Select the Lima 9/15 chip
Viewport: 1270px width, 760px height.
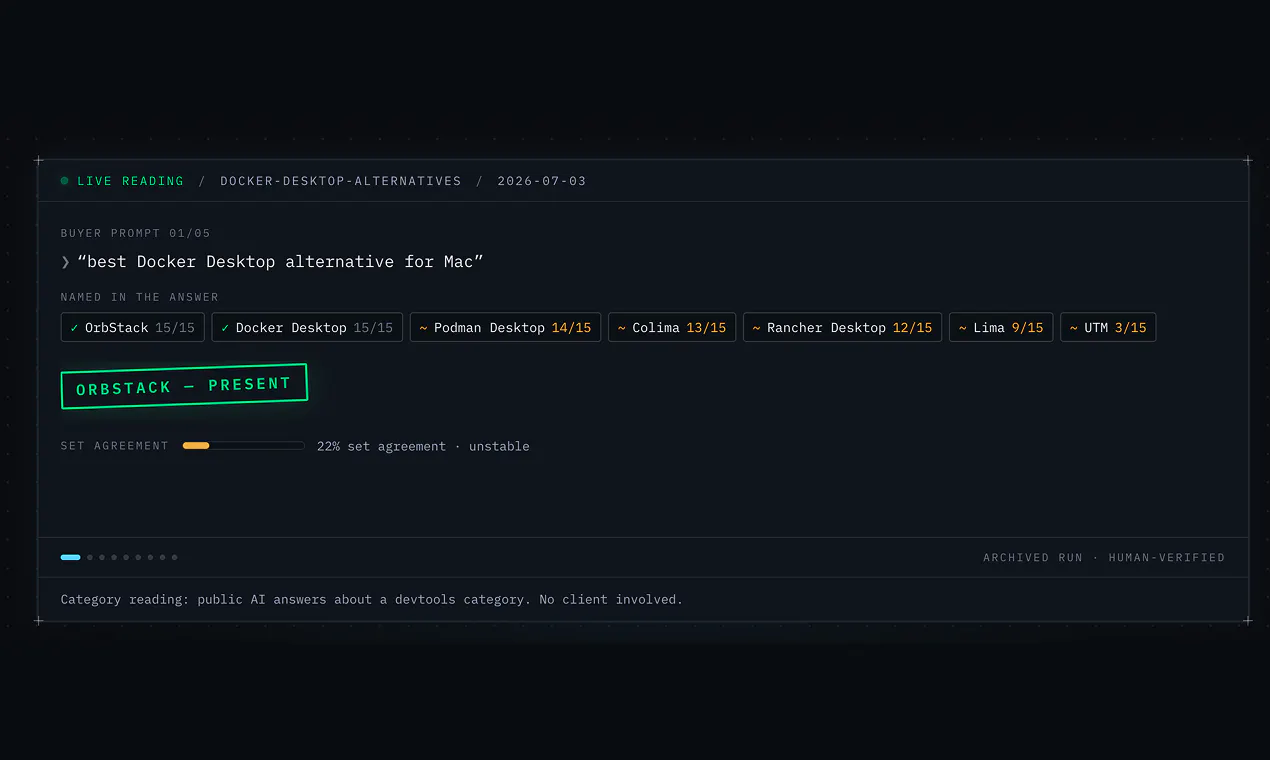[1001, 328]
